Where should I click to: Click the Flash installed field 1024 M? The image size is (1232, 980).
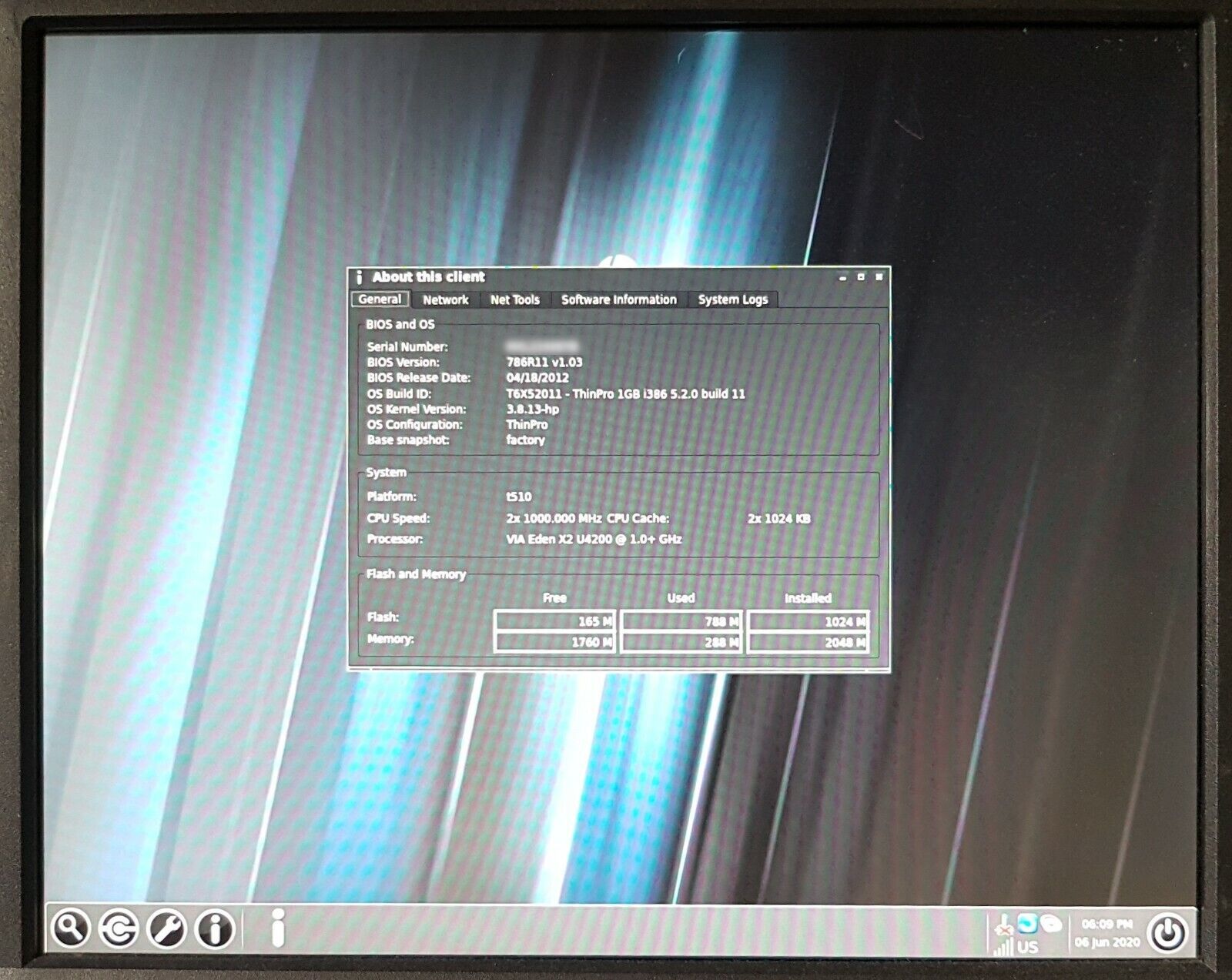pos(808,621)
